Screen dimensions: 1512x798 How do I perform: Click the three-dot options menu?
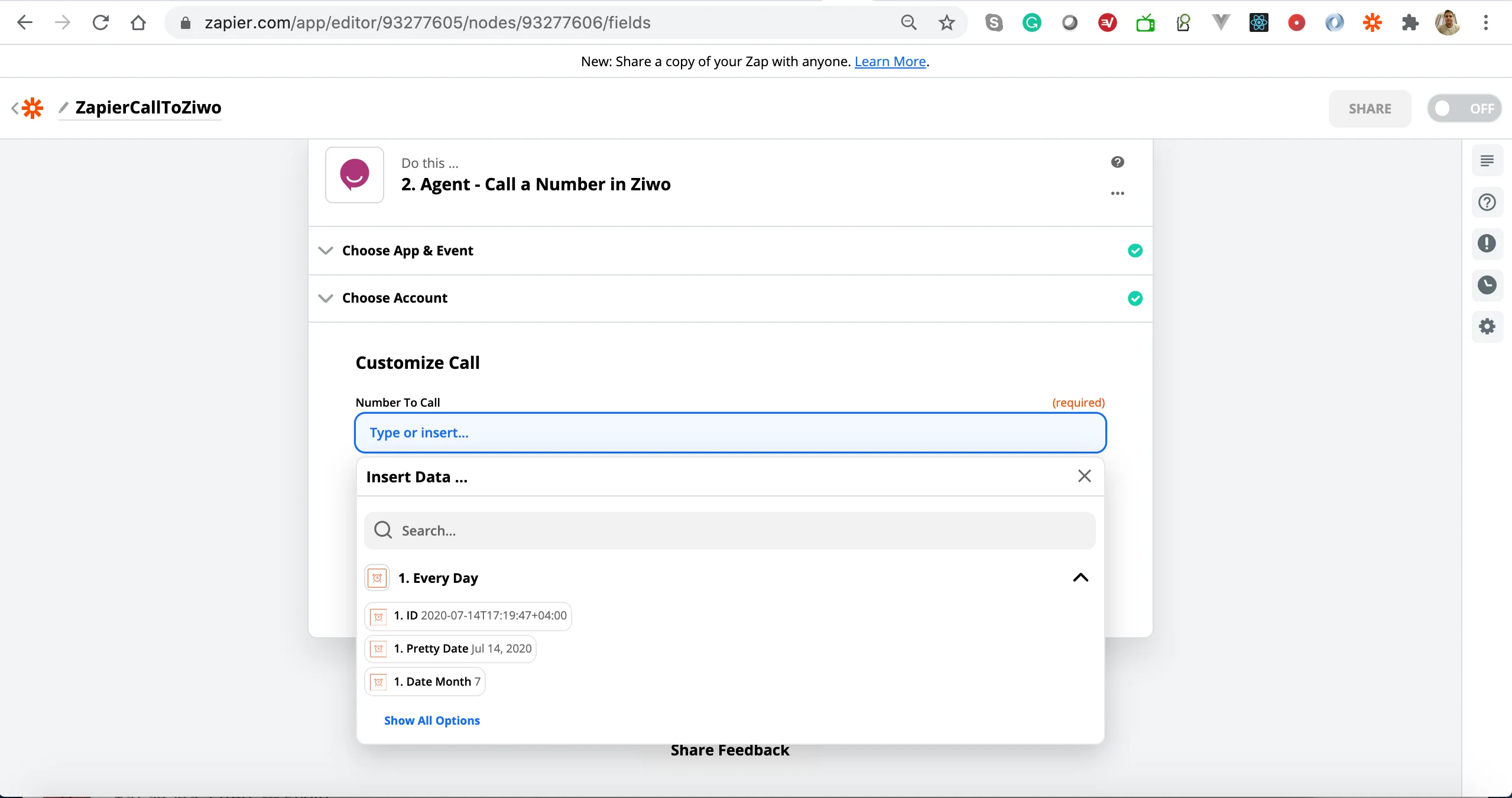point(1118,193)
